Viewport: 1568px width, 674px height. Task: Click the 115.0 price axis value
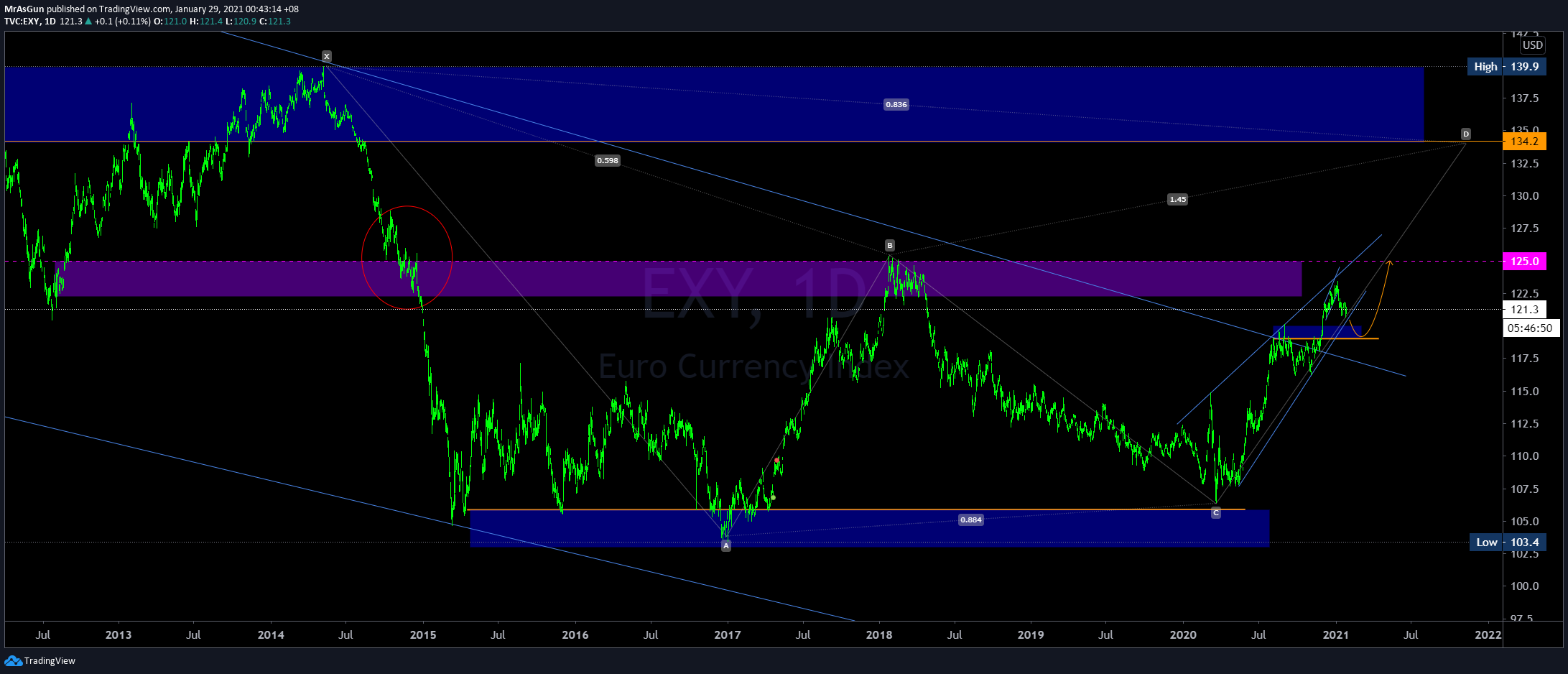coord(1525,392)
